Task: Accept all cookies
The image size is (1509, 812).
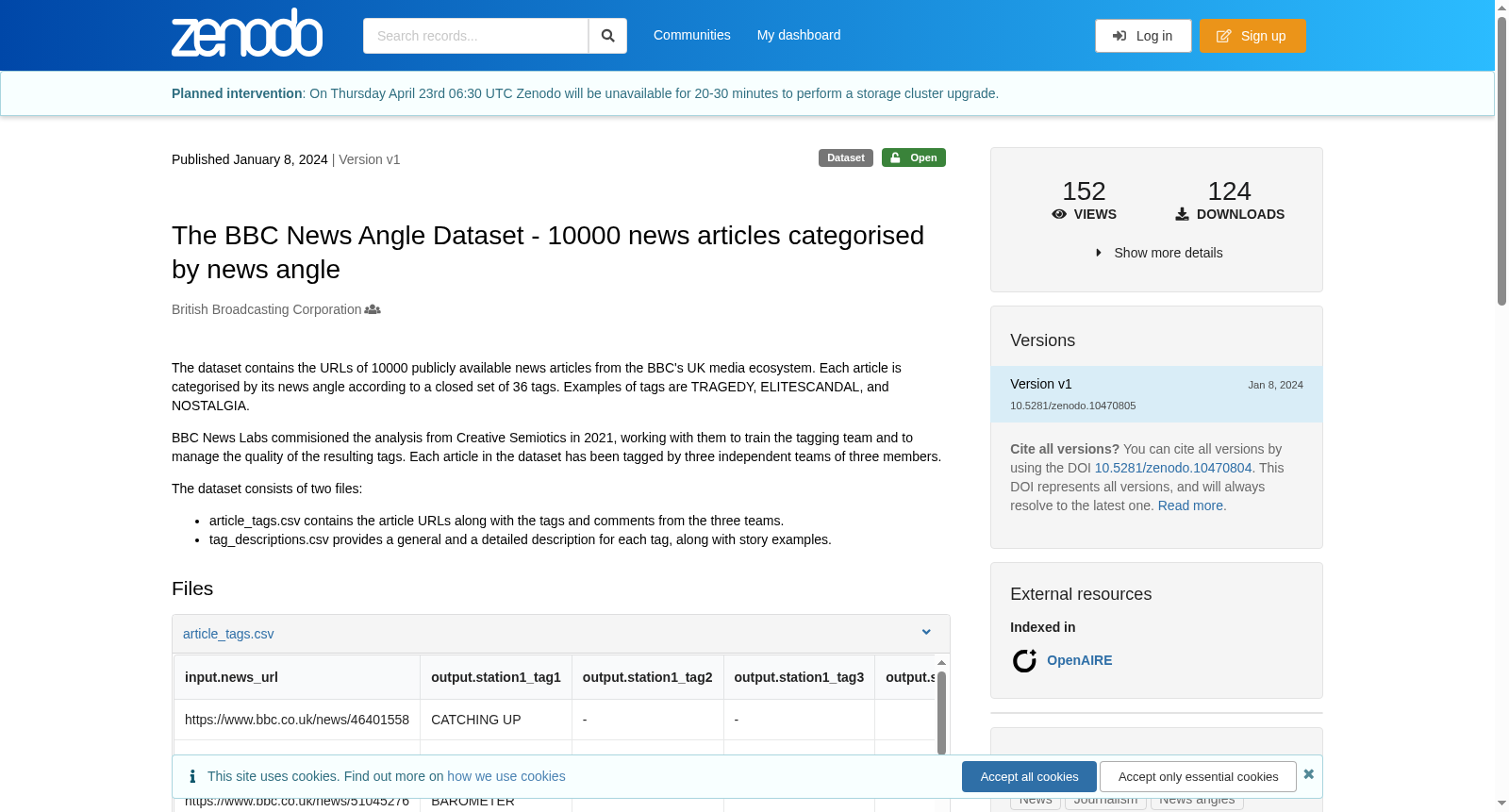Action: 1029,776
